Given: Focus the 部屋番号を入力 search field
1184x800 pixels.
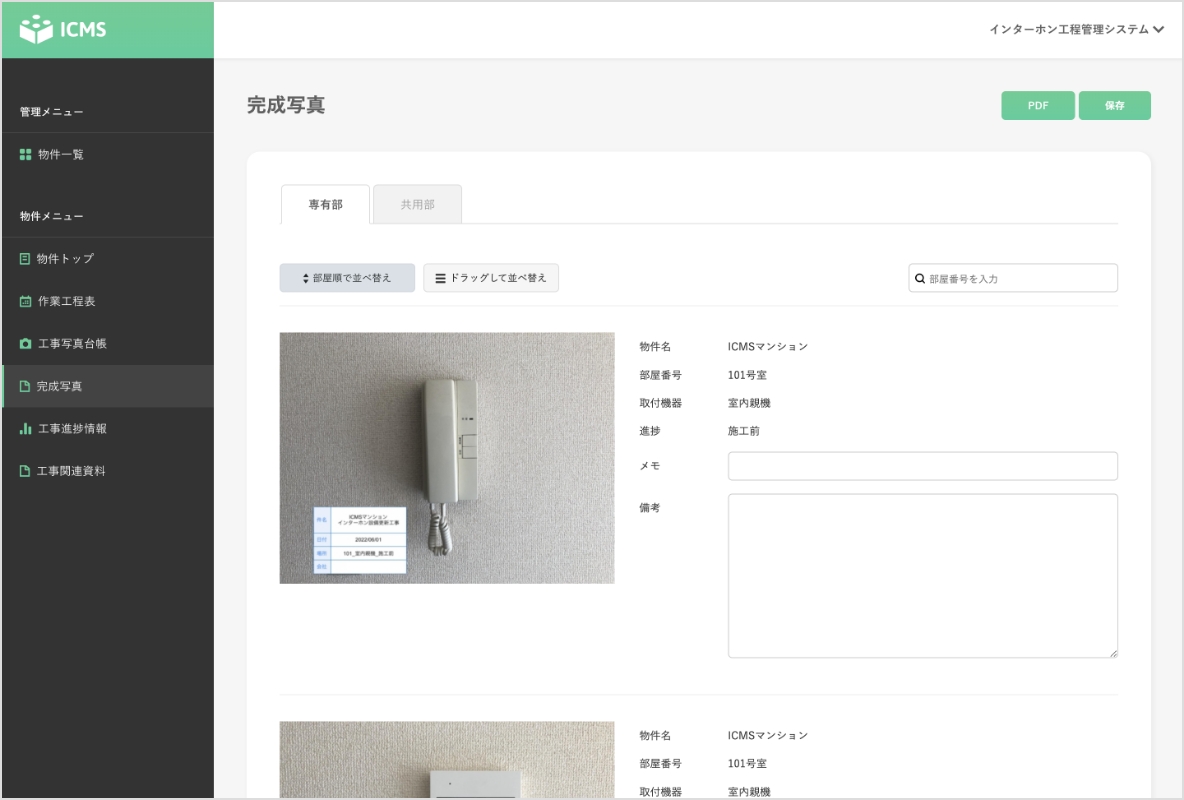Looking at the screenshot, I should 1020,279.
